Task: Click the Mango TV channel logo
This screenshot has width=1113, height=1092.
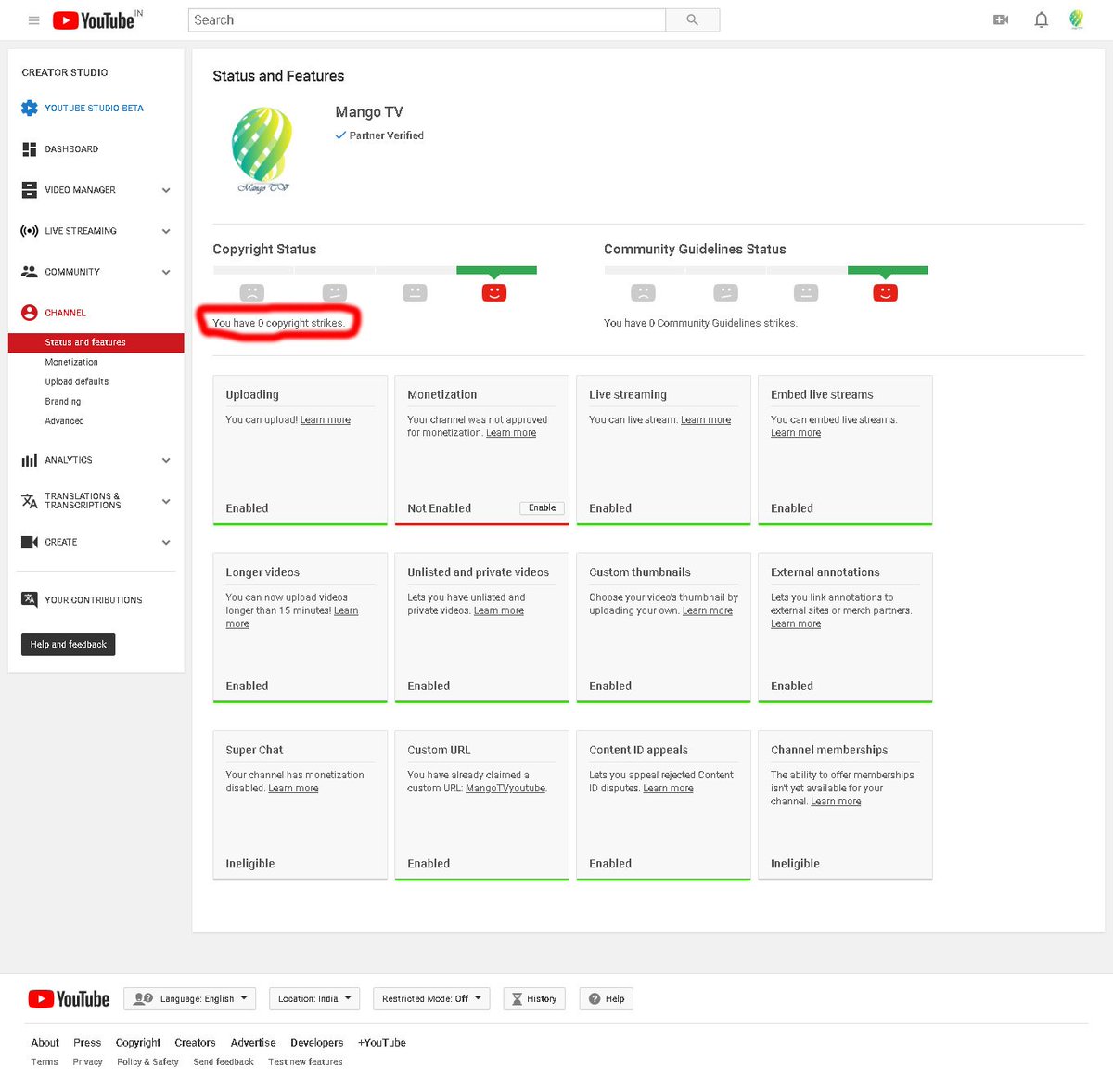Action: [262, 148]
